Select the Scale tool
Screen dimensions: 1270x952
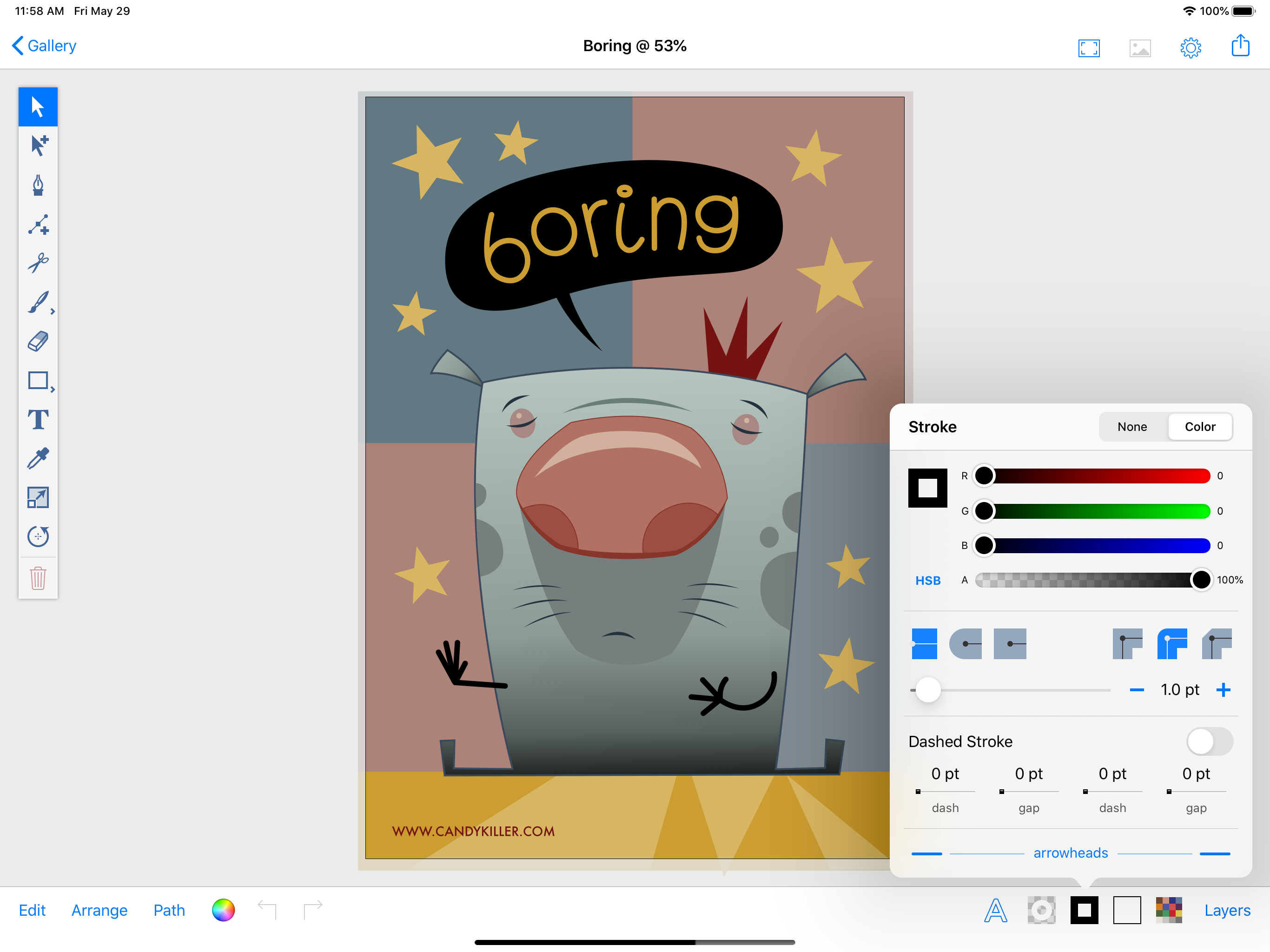(x=38, y=498)
